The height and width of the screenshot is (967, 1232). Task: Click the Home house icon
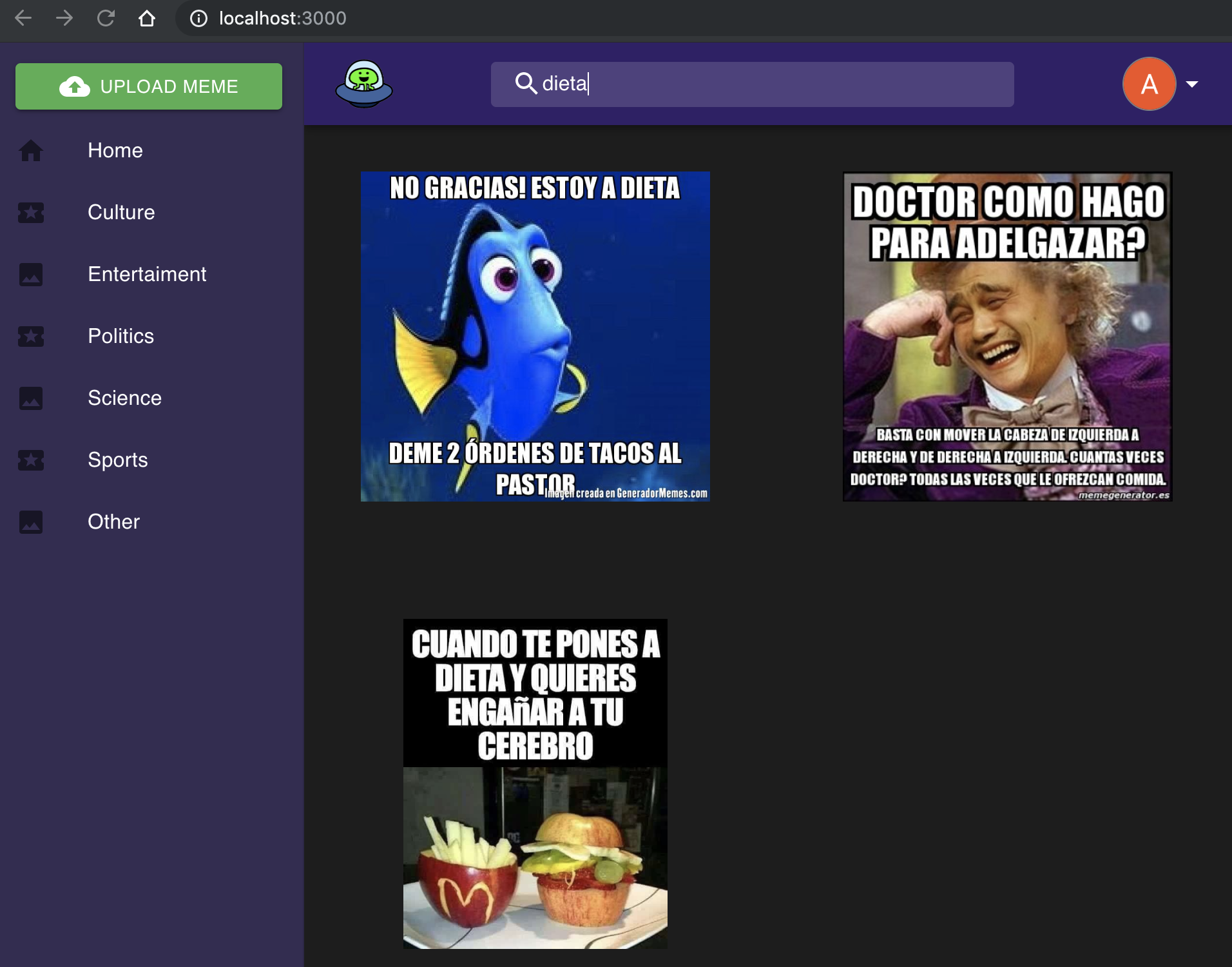(31, 150)
